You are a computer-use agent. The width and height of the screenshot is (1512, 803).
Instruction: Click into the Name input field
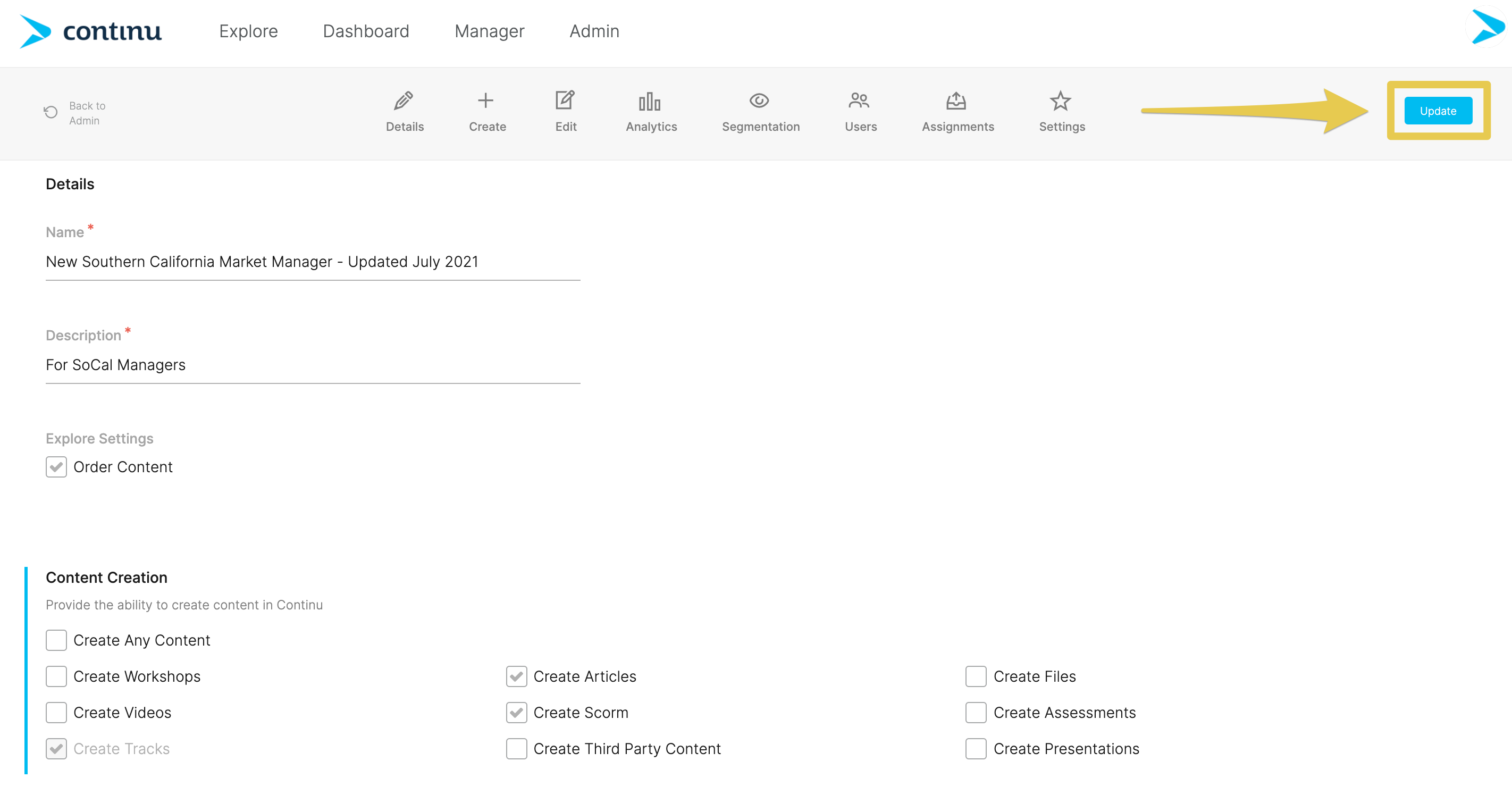tap(313, 262)
